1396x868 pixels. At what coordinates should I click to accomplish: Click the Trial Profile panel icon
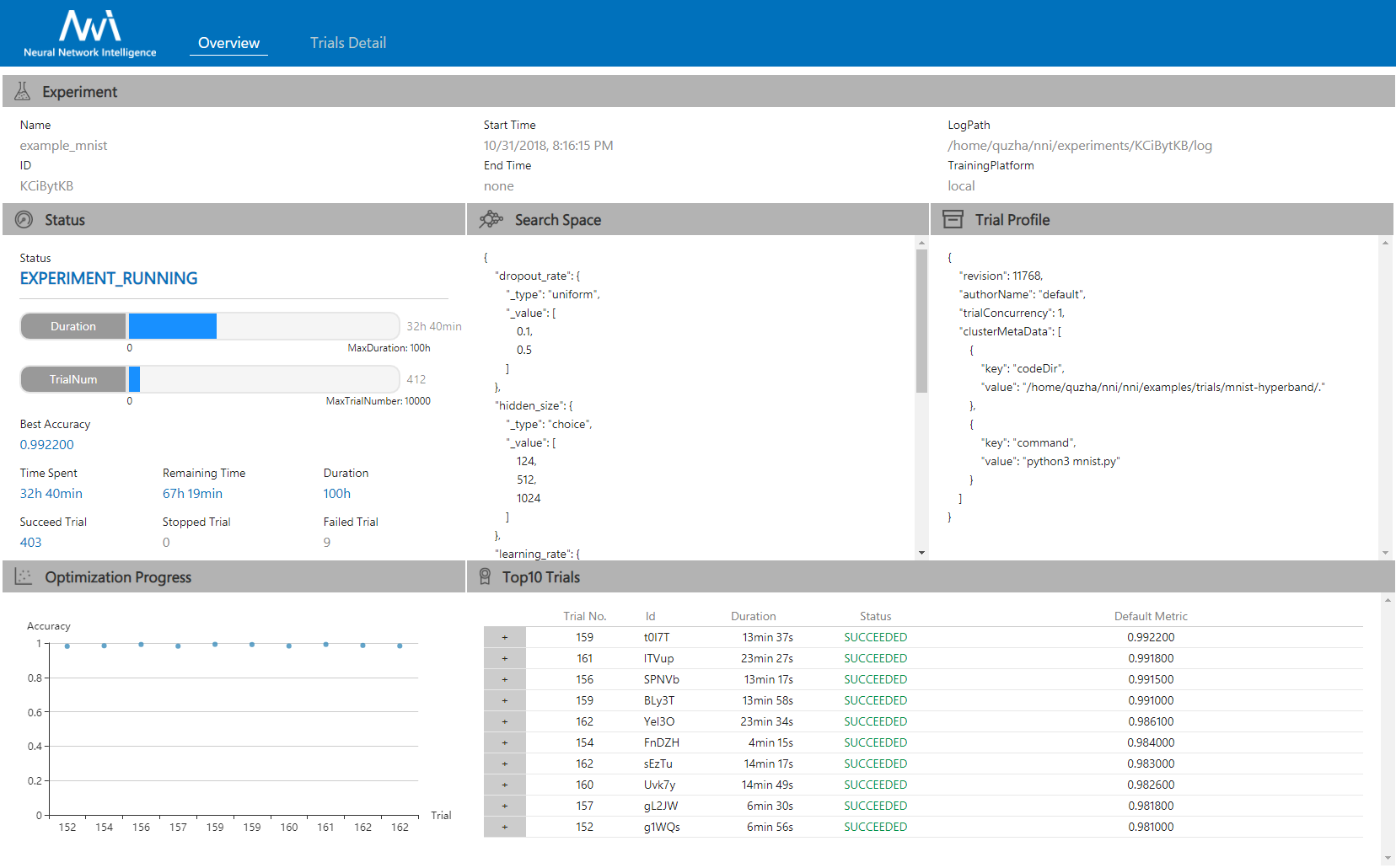953,219
